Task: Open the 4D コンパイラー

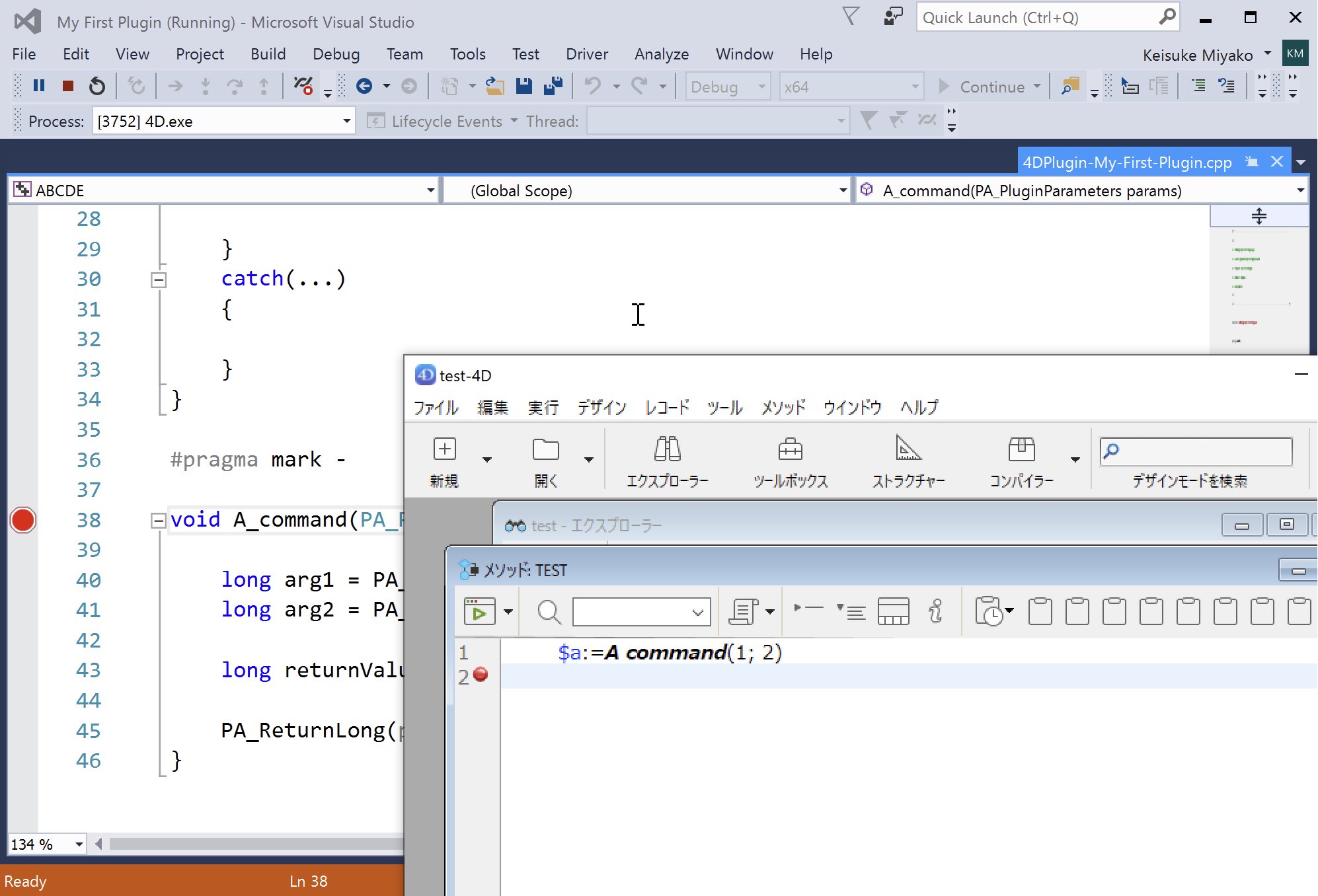Action: click(1022, 459)
